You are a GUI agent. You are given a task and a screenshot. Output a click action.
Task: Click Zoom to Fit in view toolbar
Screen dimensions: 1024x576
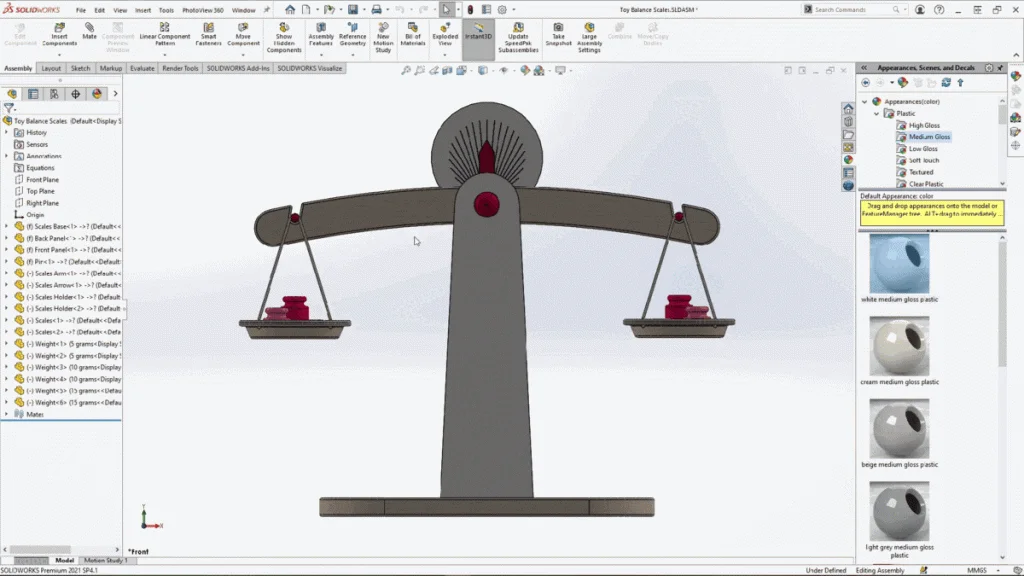tap(406, 71)
